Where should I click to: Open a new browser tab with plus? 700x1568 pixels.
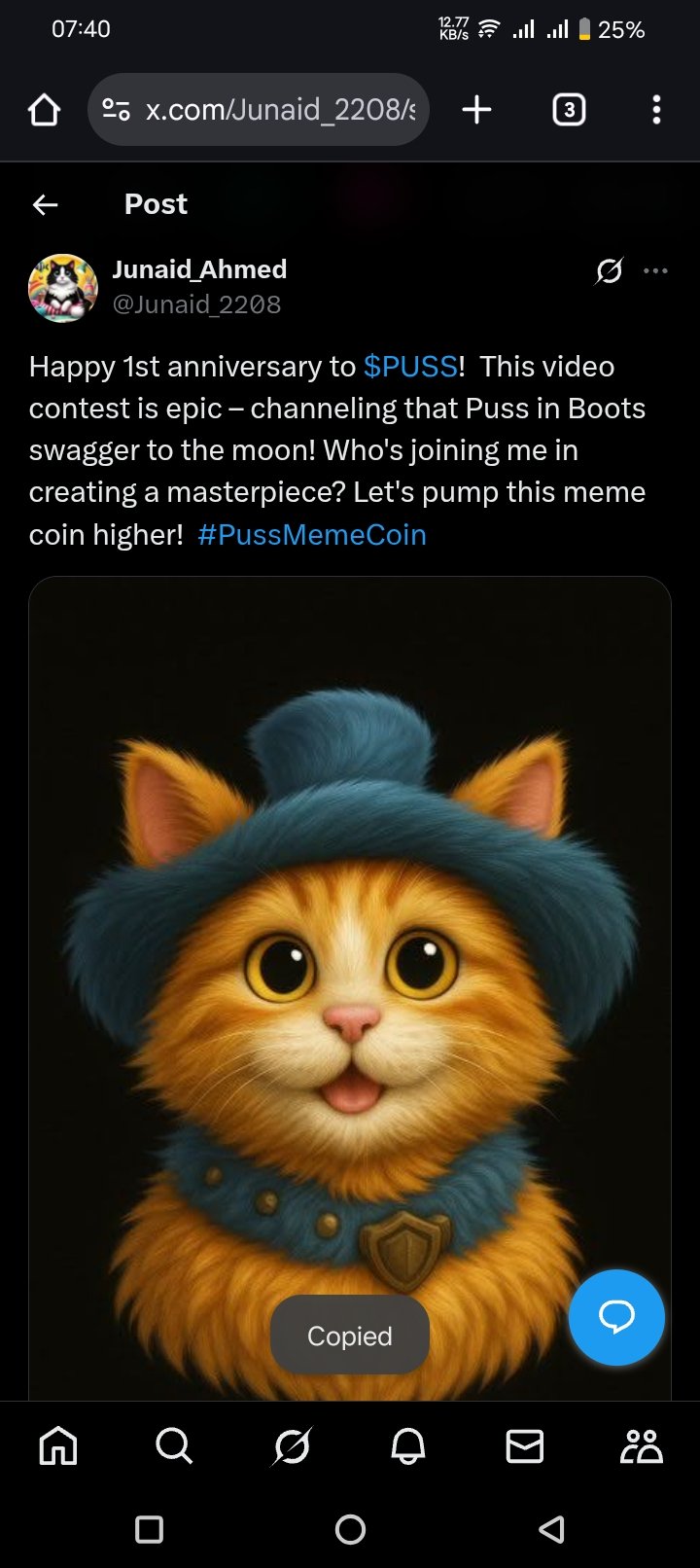476,110
